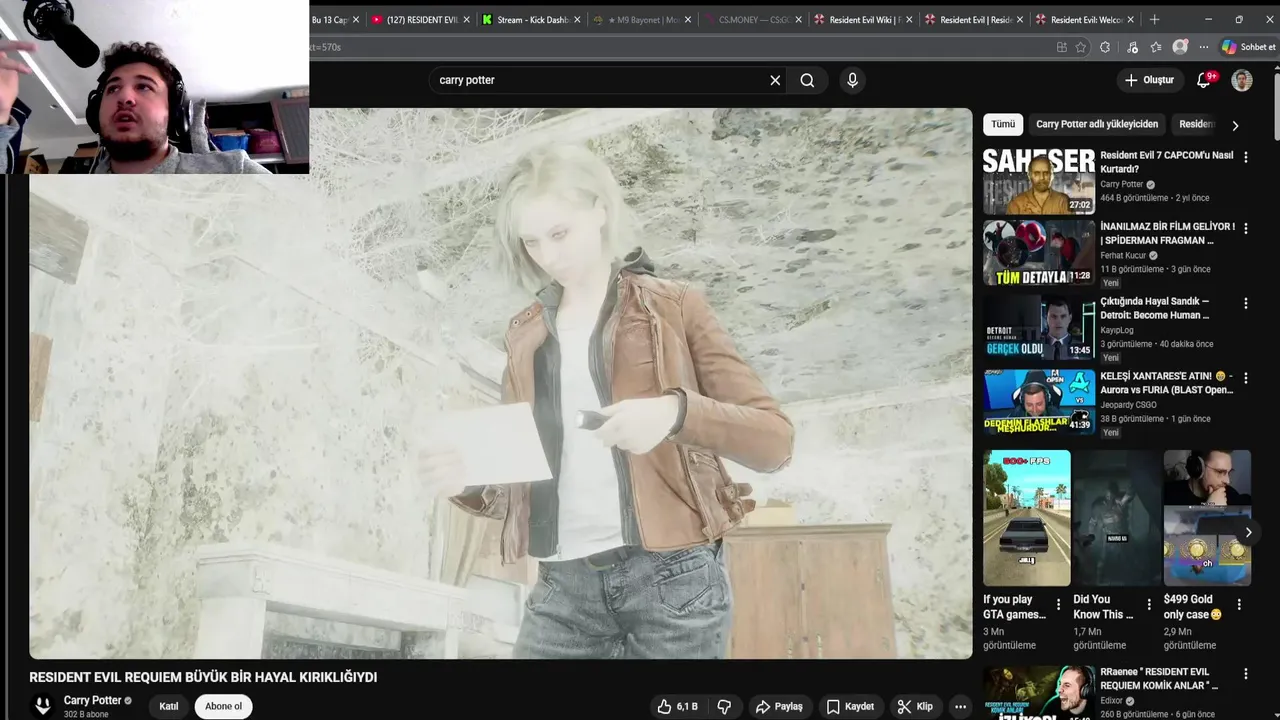The image size is (1280, 720).
Task: Open 'If you play GTA games' short
Action: click(1027, 518)
